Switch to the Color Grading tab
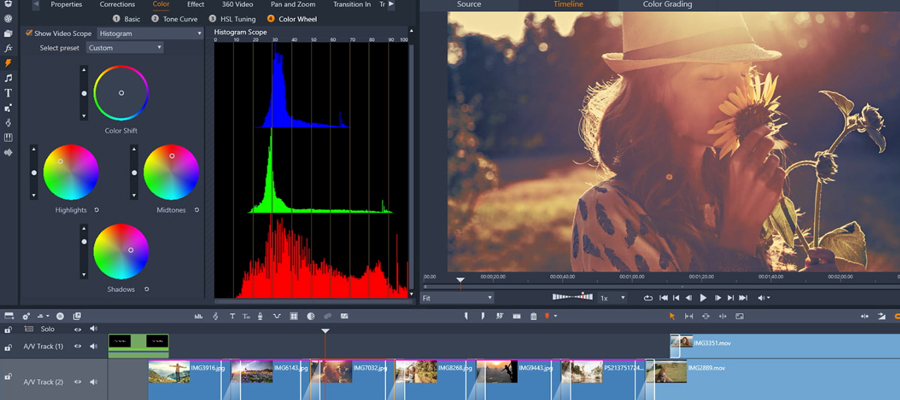Viewport: 900px width, 400px height. point(667,5)
